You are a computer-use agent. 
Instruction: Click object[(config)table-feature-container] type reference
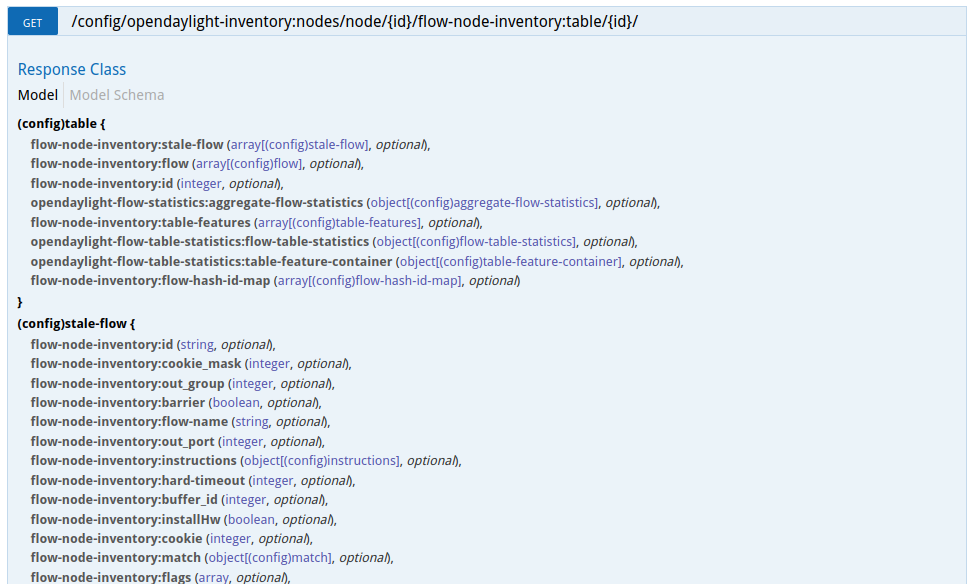pos(511,261)
